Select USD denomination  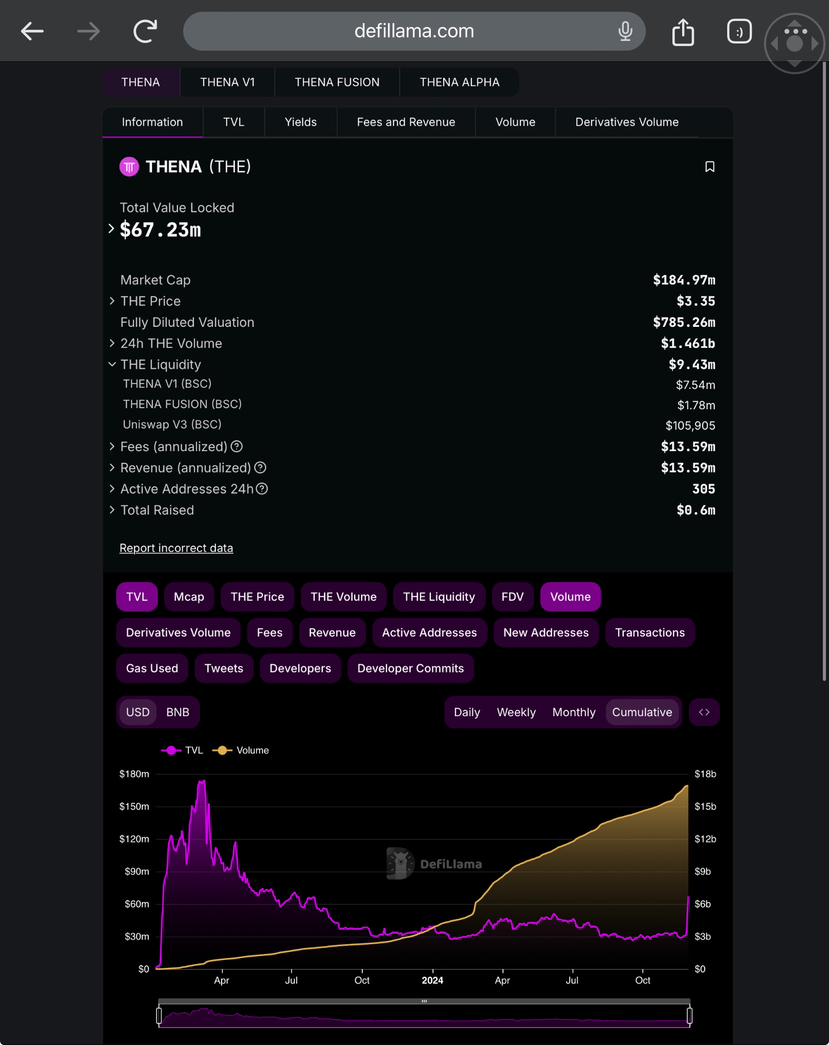(x=138, y=712)
